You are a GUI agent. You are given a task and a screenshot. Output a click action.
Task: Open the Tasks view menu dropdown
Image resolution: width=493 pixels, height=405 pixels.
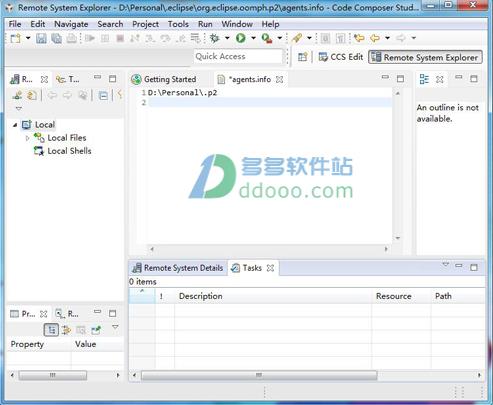click(445, 265)
